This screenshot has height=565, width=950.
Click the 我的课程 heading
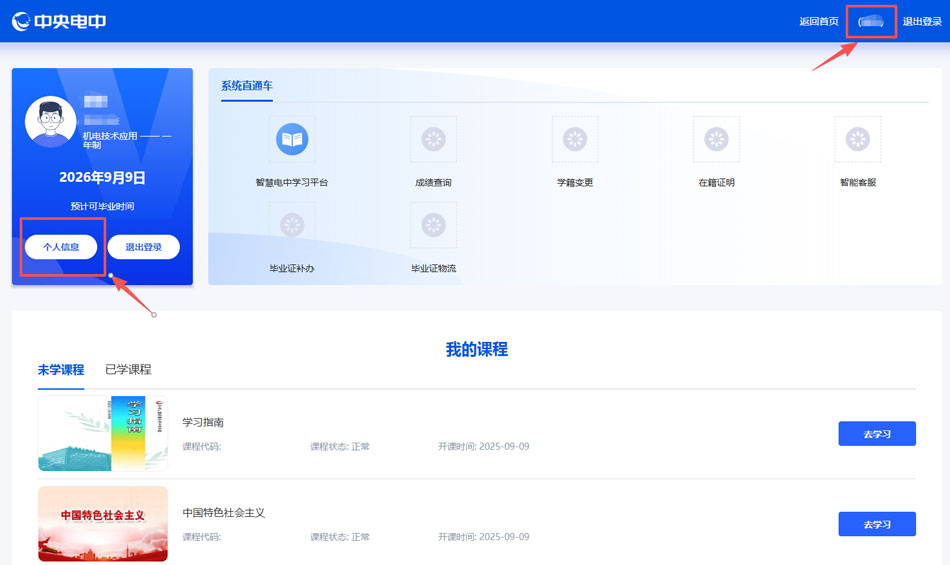click(x=477, y=349)
